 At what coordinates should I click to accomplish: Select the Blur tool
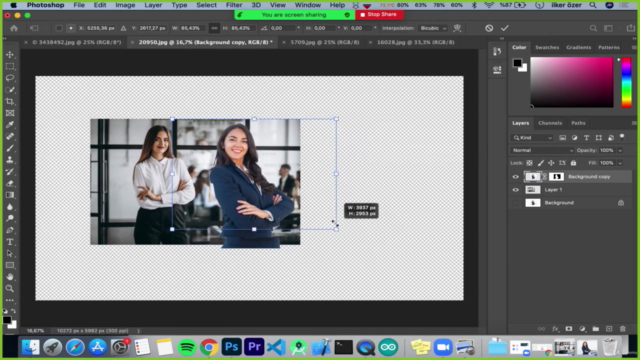click(x=10, y=207)
